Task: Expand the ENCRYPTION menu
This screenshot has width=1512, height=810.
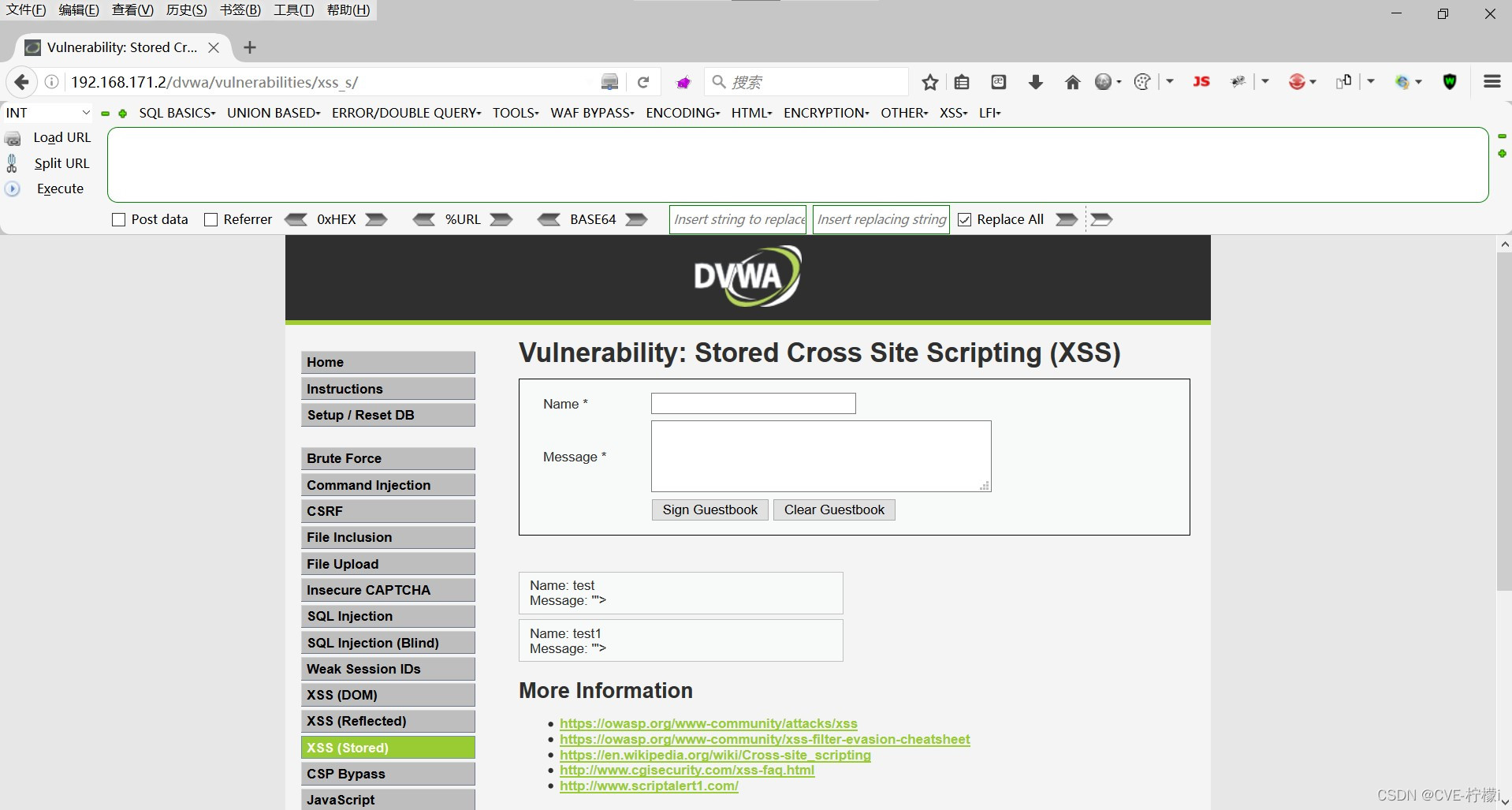Action: pos(826,113)
